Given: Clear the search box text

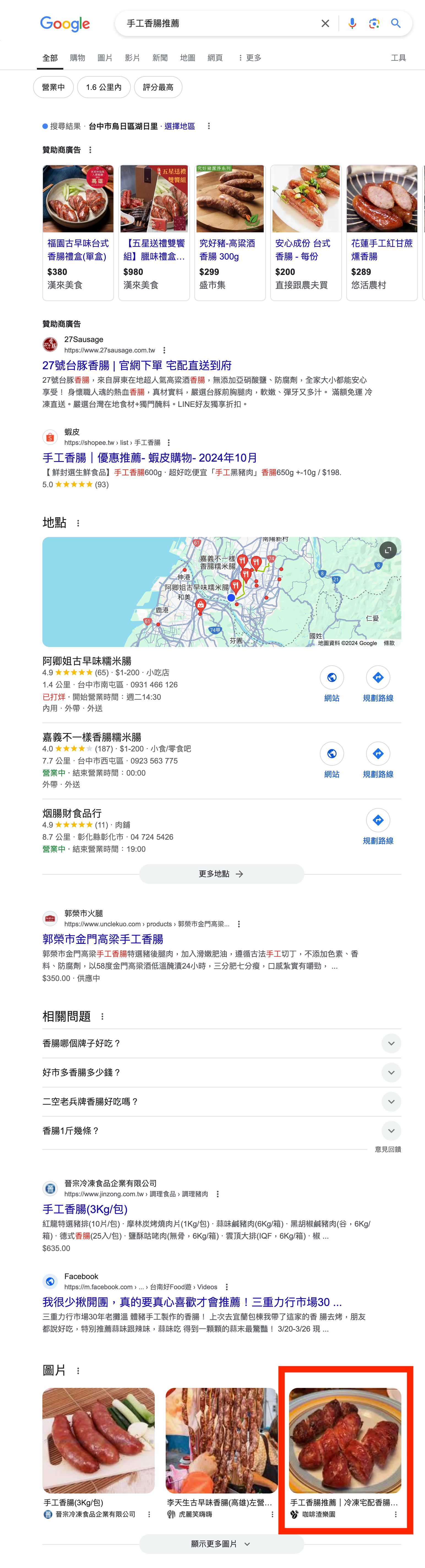Looking at the screenshot, I should pyautogui.click(x=325, y=23).
